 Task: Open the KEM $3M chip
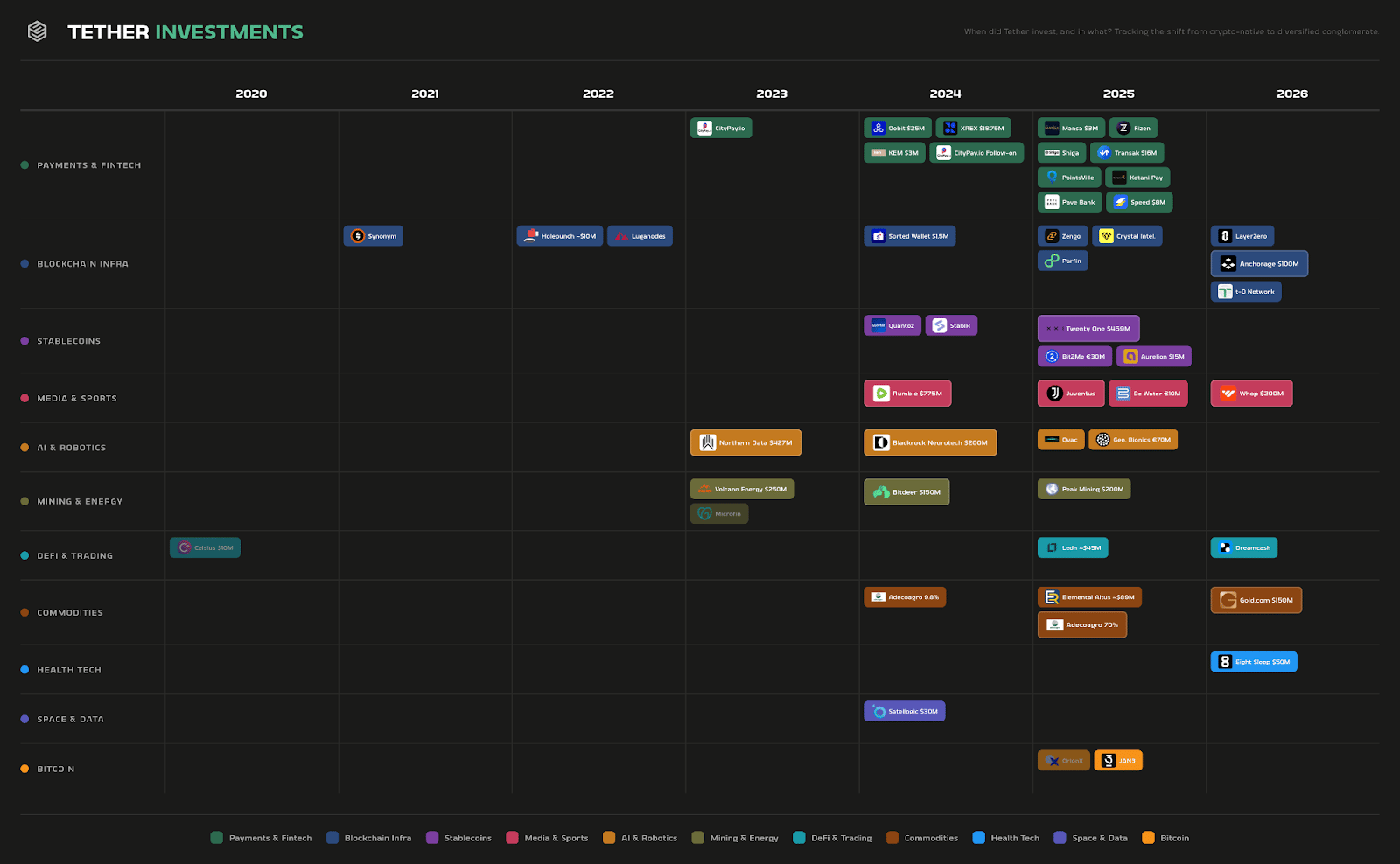point(894,152)
